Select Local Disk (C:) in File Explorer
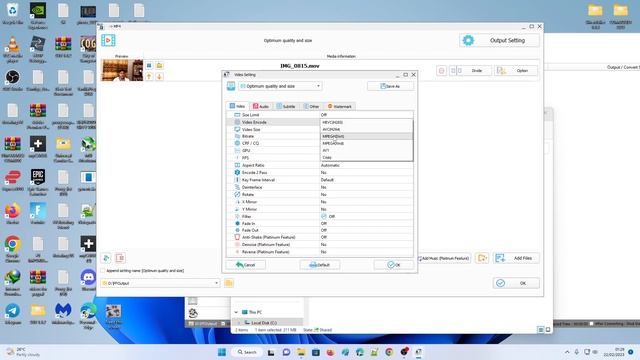This screenshot has width=640, height=360. [x=264, y=323]
